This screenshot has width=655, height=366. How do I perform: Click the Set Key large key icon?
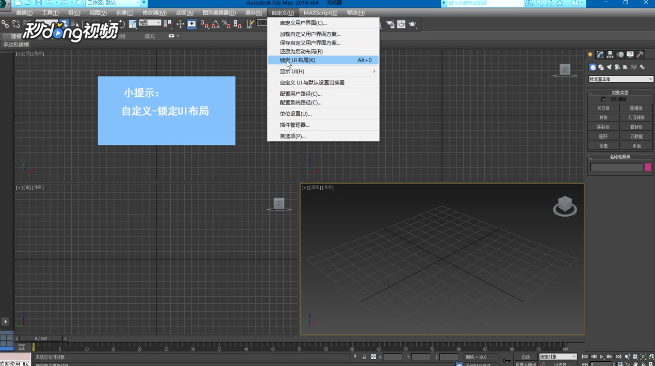[507, 360]
